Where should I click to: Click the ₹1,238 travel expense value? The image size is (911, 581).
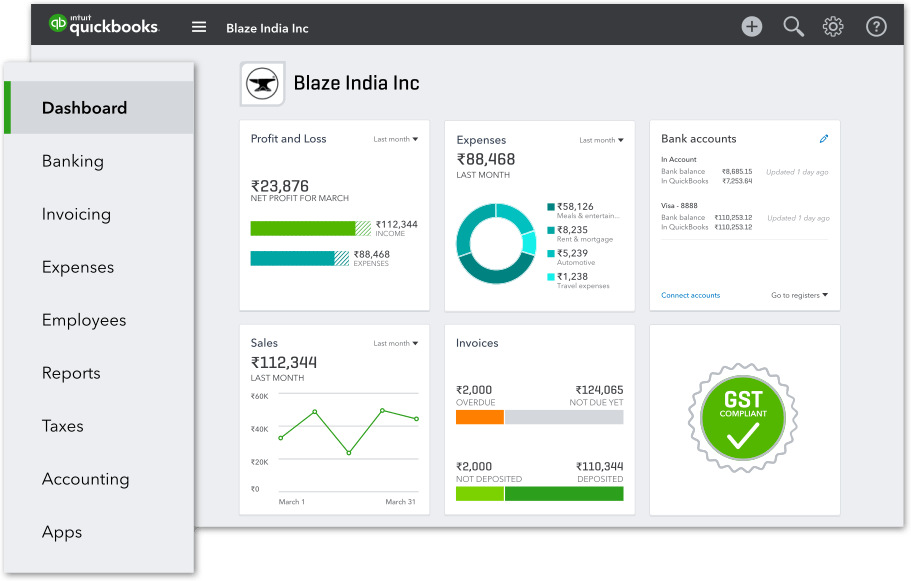[572, 277]
